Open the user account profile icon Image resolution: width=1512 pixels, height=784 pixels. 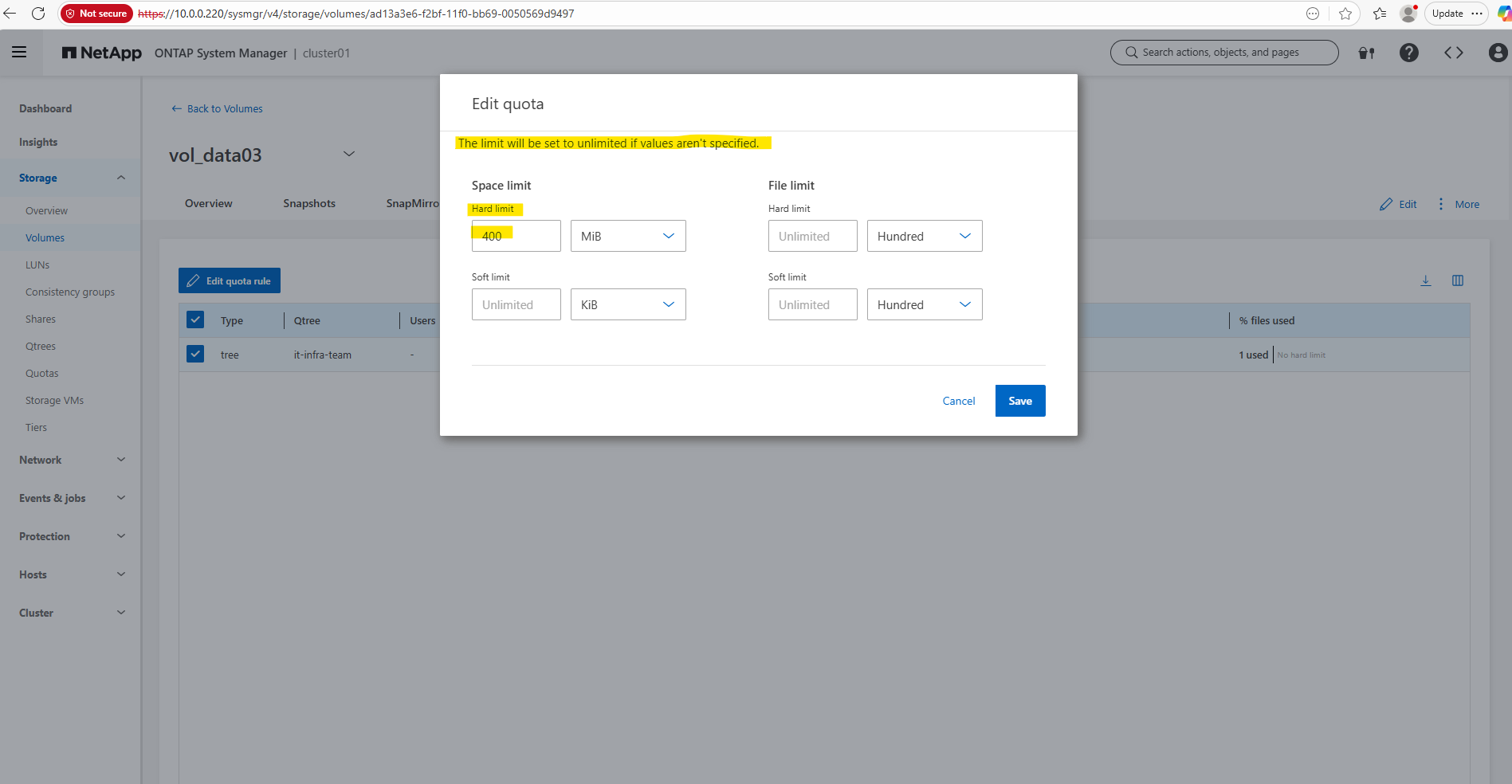pos(1498,53)
